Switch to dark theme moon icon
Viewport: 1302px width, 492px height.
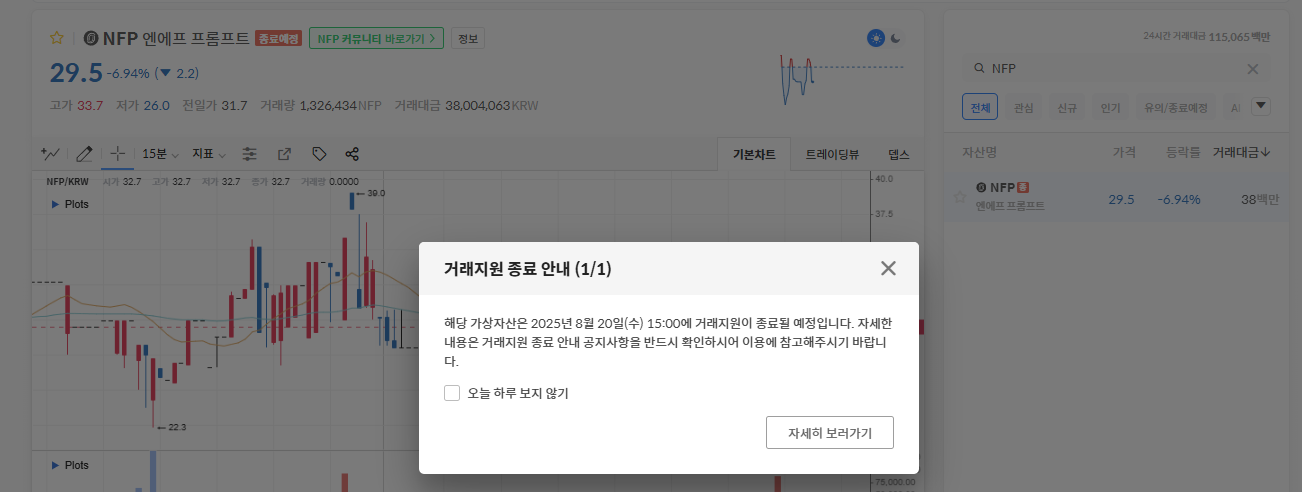(896, 38)
